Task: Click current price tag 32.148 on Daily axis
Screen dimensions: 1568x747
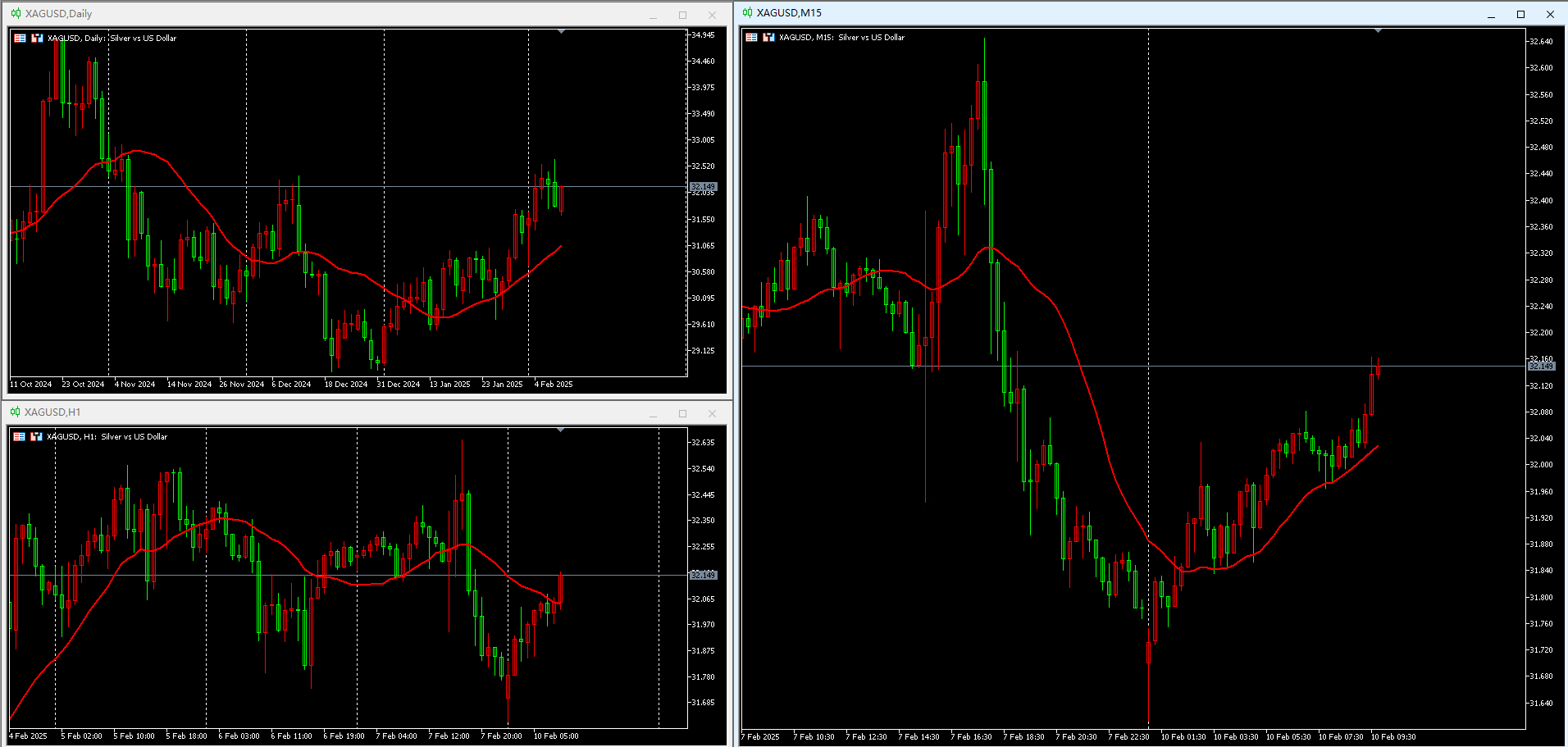Action: tap(704, 187)
